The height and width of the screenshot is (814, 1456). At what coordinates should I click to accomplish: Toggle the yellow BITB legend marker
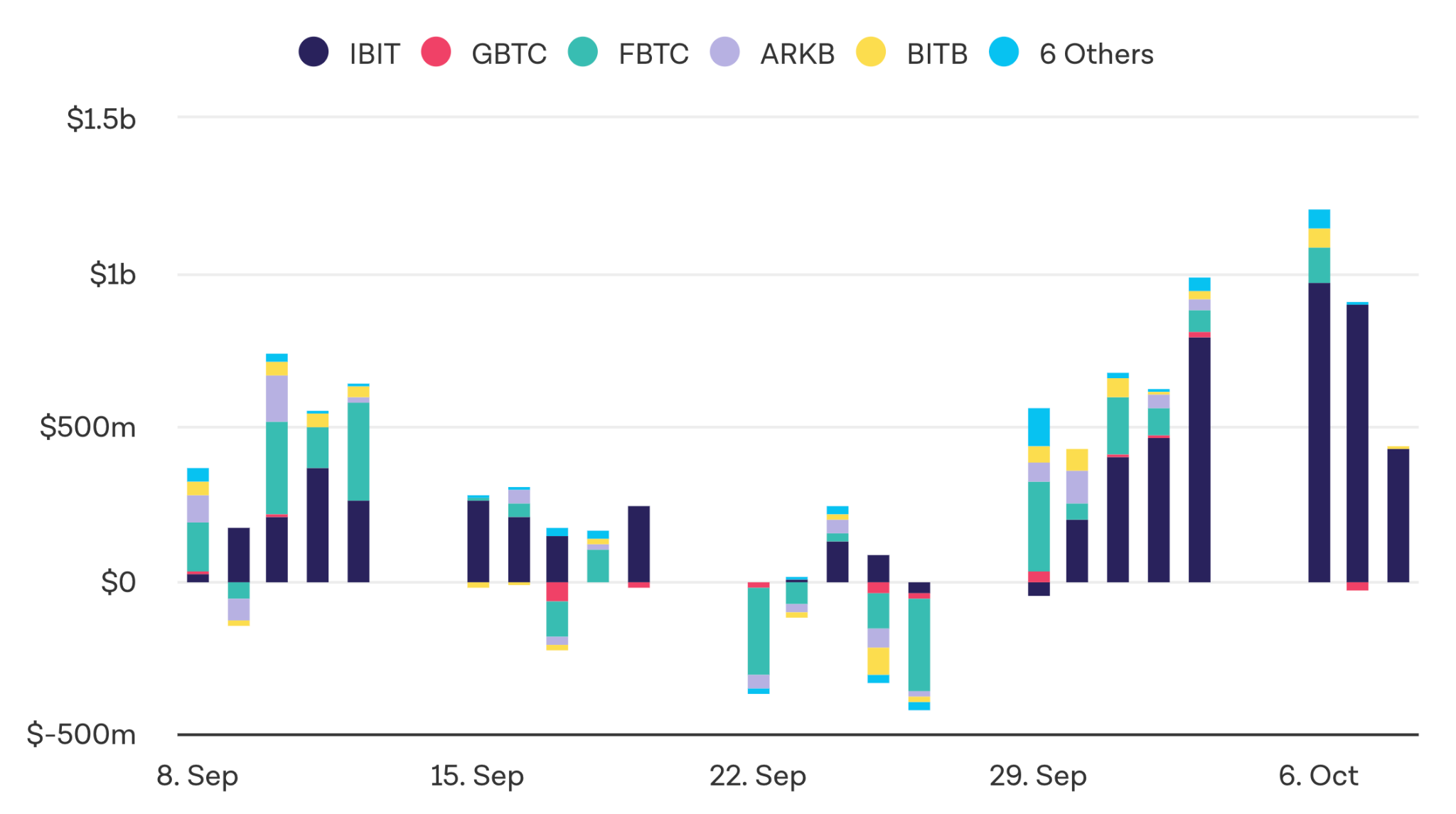pyautogui.click(x=871, y=52)
